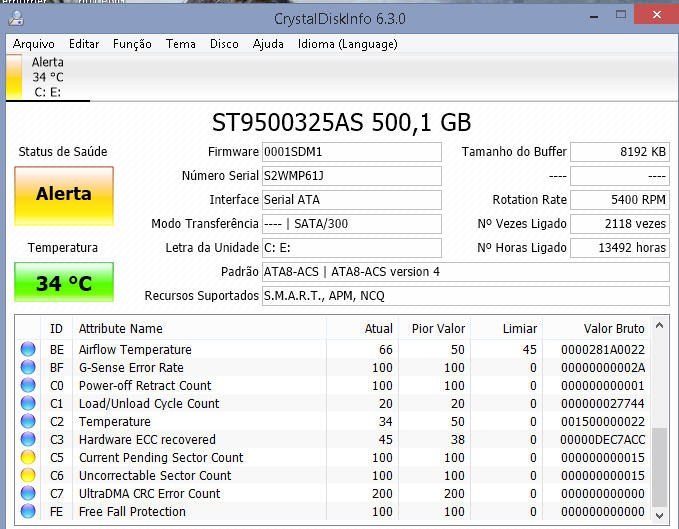Open the Arquivo menu
This screenshot has height=529, width=679.
click(34, 44)
